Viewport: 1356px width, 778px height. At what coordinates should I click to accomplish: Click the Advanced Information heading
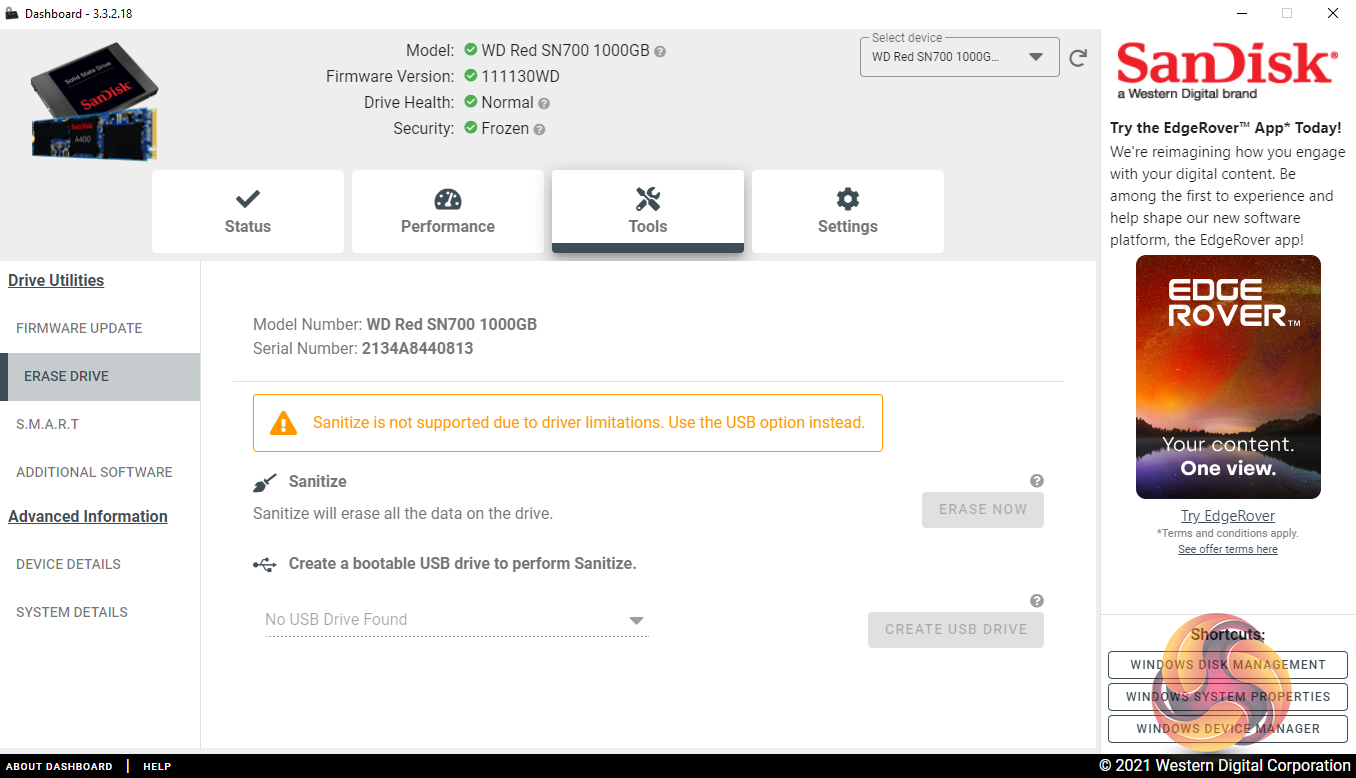[88, 517]
